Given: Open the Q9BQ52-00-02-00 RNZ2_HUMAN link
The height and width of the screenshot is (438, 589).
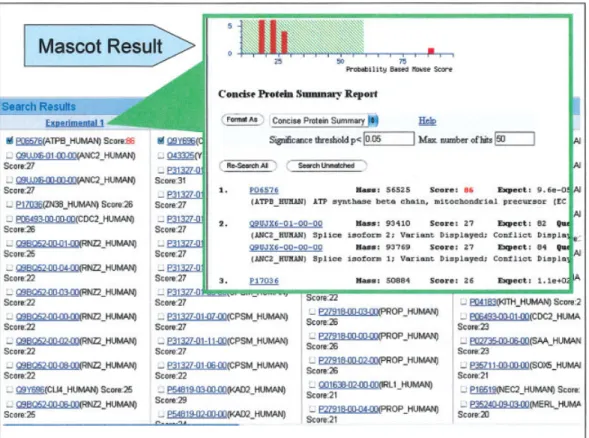Looking at the screenshot, I should (x=47, y=341).
